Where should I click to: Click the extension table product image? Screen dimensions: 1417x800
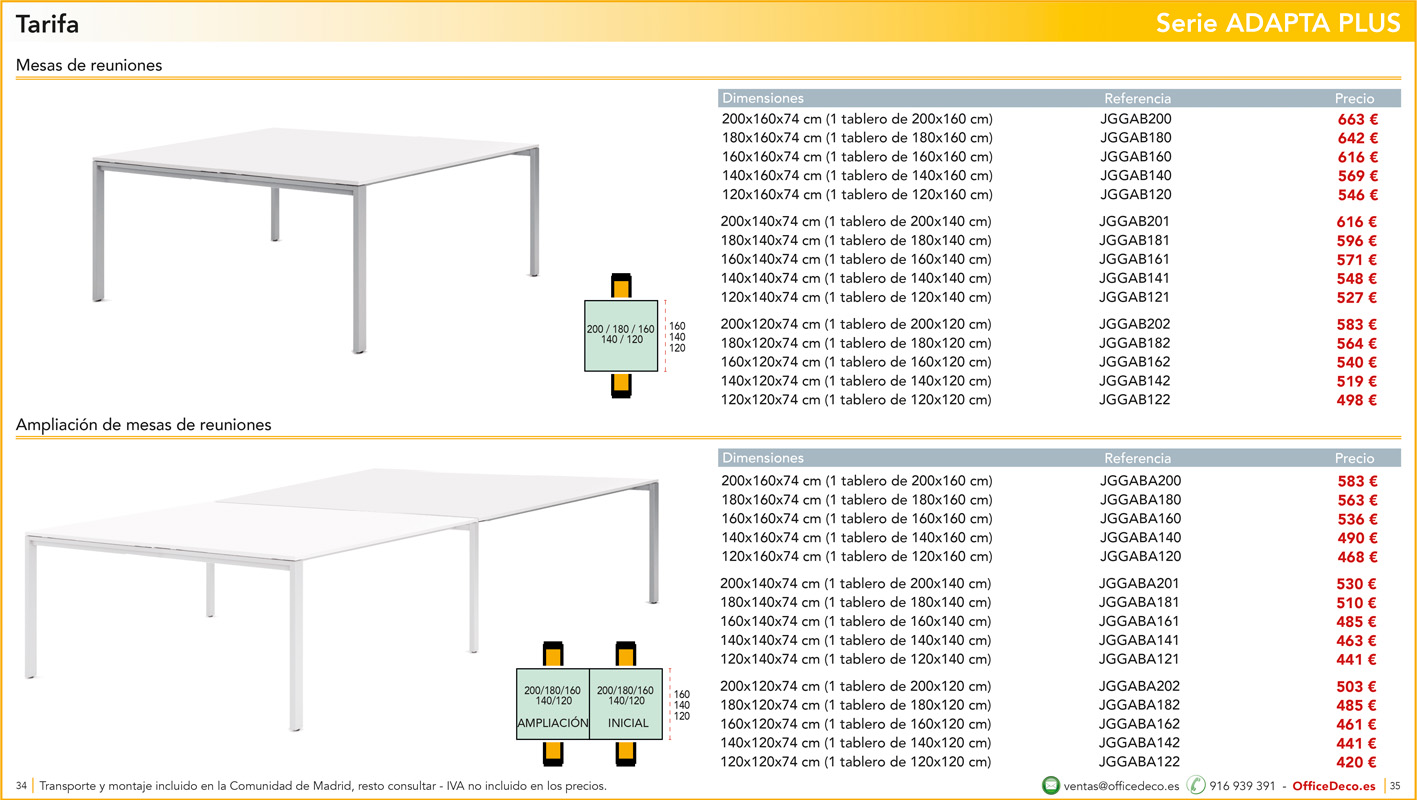pyautogui.click(x=342, y=598)
